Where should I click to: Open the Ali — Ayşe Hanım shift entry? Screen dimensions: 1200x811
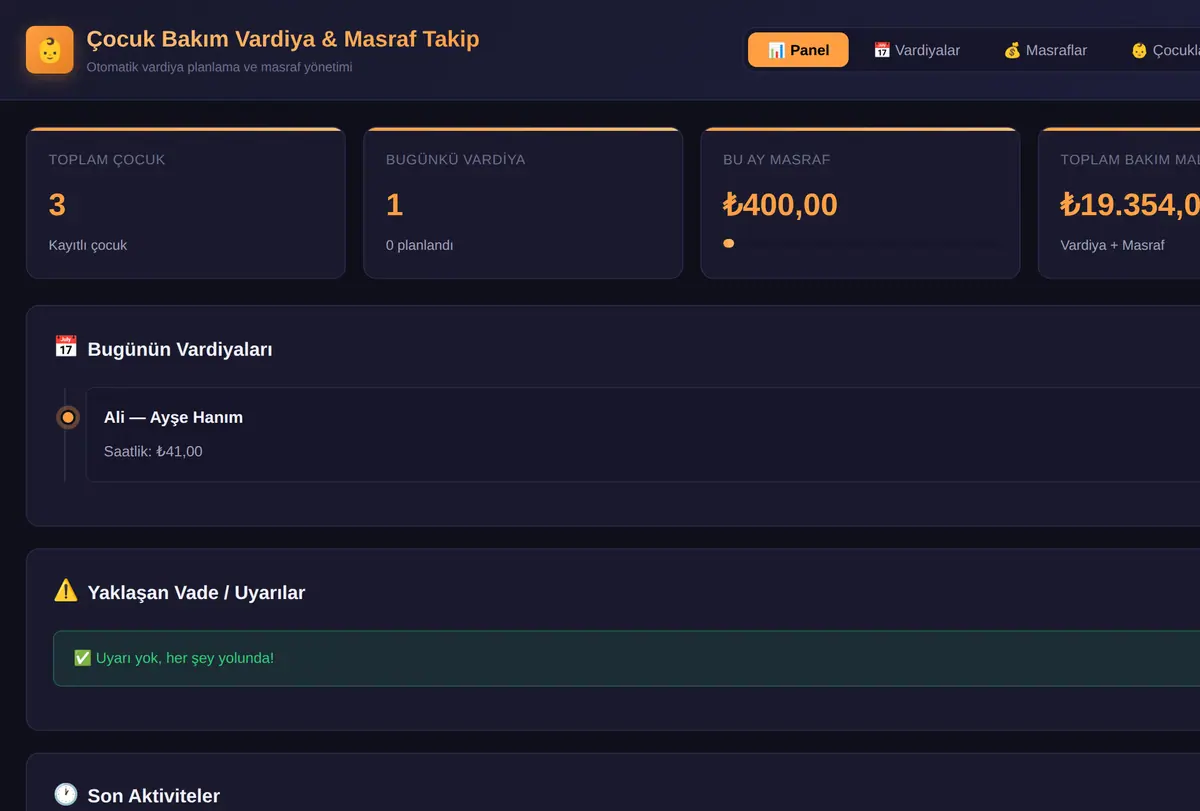(x=643, y=434)
